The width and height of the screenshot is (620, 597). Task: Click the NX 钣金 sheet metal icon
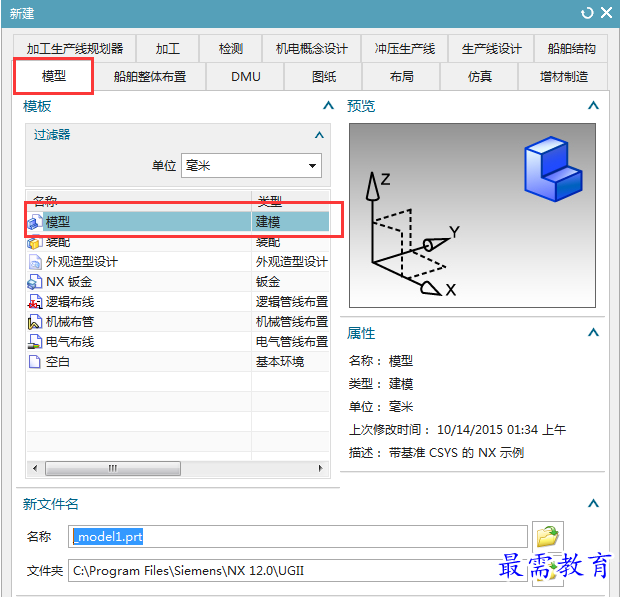tap(35, 282)
